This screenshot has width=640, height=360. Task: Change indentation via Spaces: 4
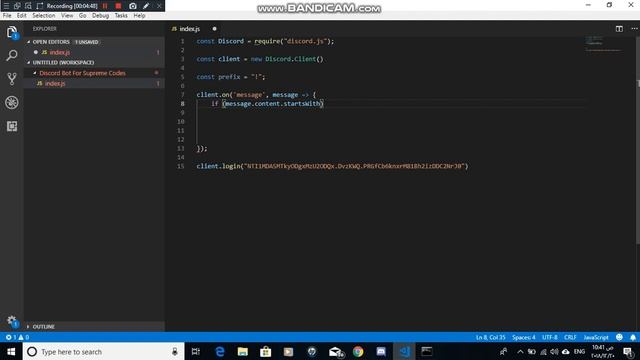point(524,337)
